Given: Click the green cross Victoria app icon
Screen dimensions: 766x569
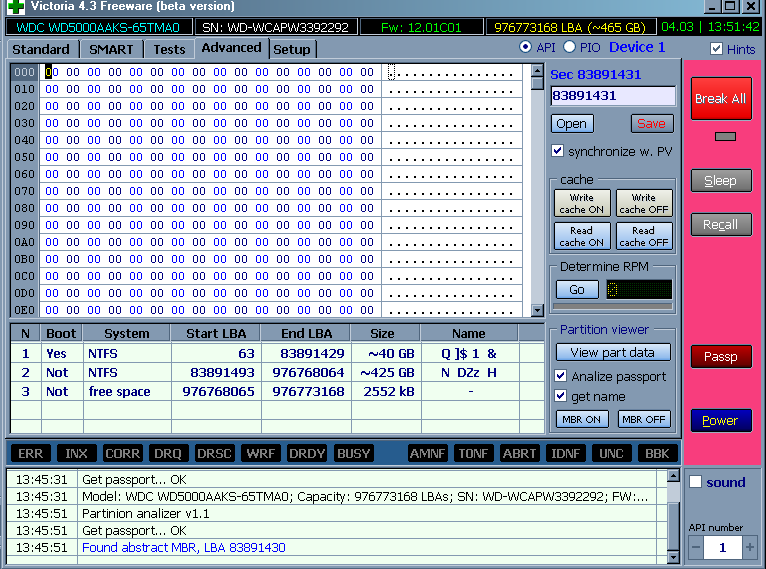Looking at the screenshot, I should point(15,7).
